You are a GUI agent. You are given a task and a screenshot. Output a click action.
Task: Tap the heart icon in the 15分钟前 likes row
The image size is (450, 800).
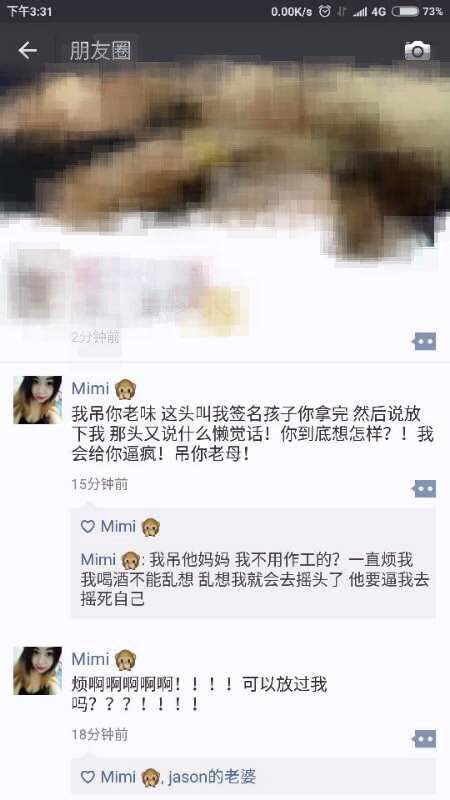88,527
